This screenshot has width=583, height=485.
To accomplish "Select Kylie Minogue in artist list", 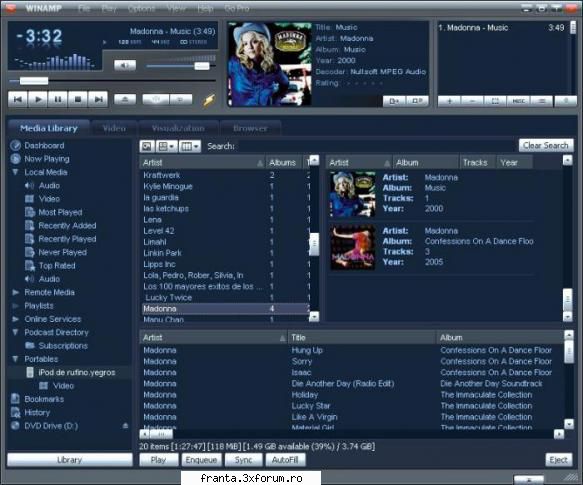I will (168, 187).
